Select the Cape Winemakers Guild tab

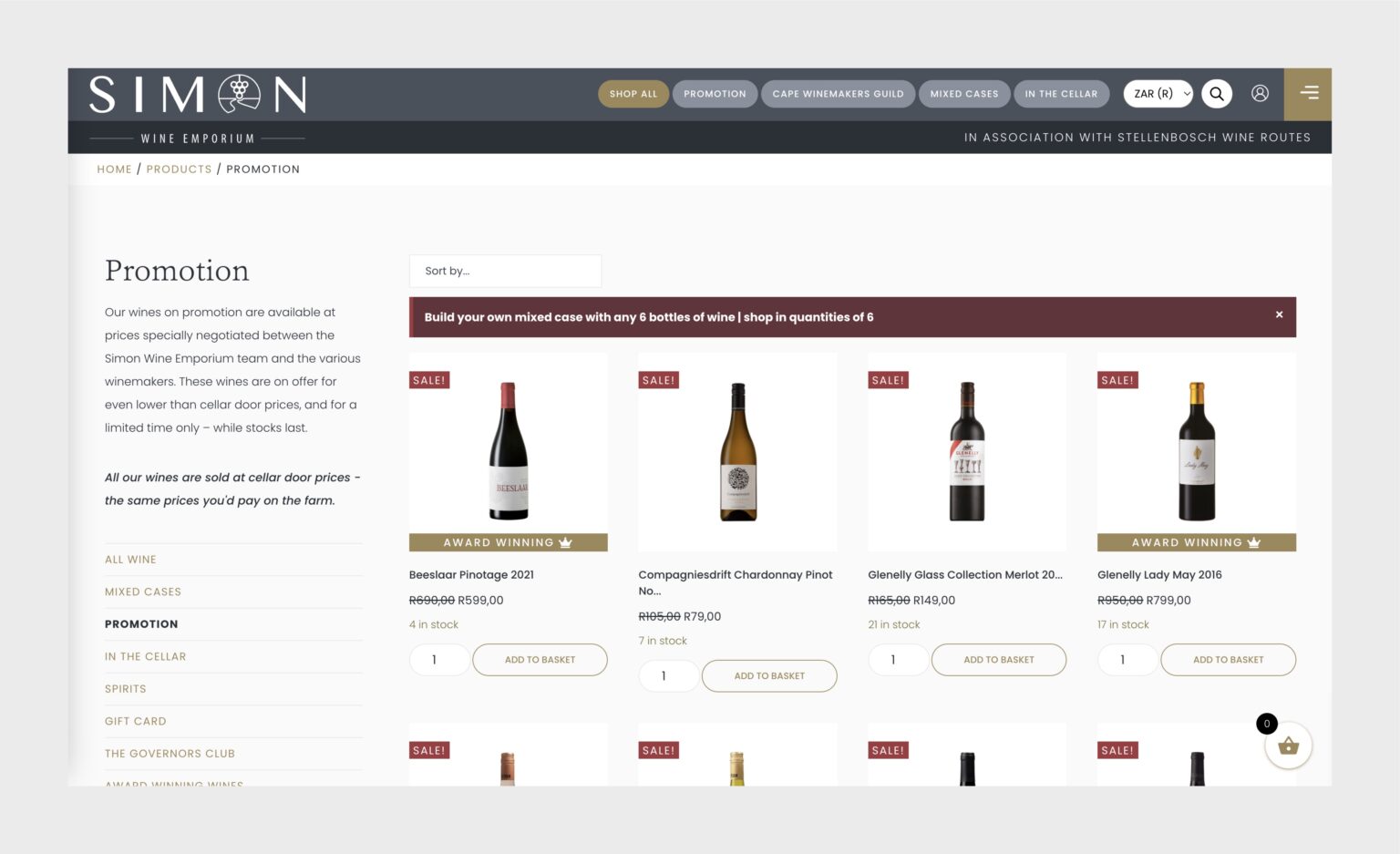pyautogui.click(x=838, y=94)
